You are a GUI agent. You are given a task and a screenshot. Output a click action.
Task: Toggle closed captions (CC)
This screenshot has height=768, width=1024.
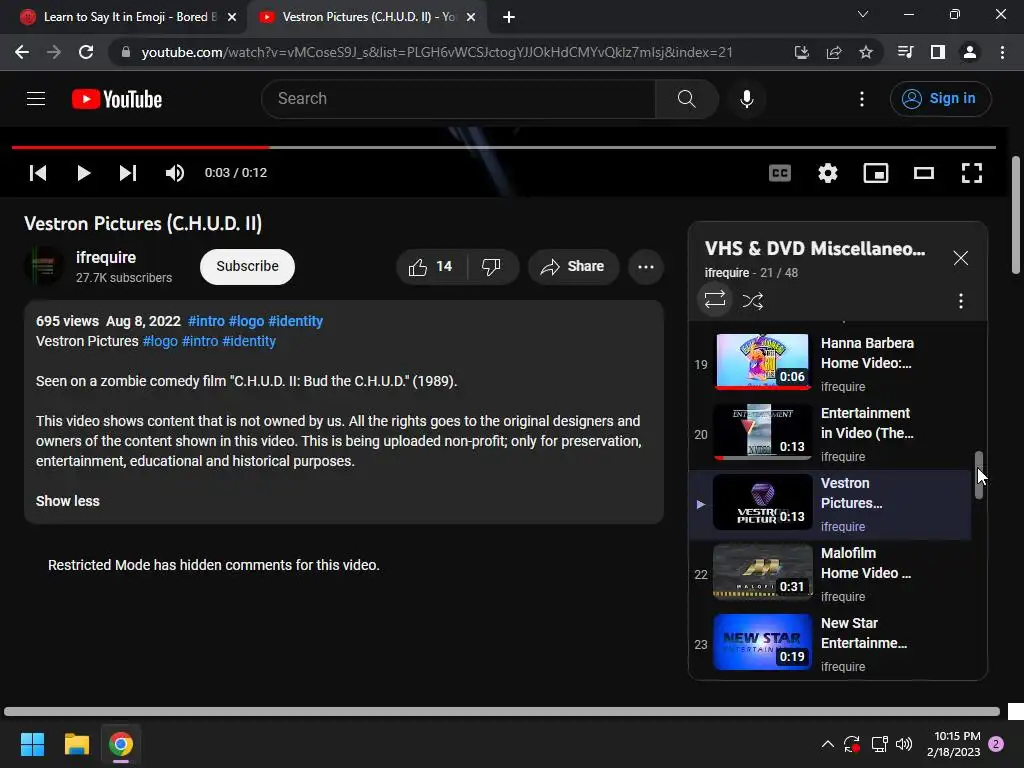[780, 173]
